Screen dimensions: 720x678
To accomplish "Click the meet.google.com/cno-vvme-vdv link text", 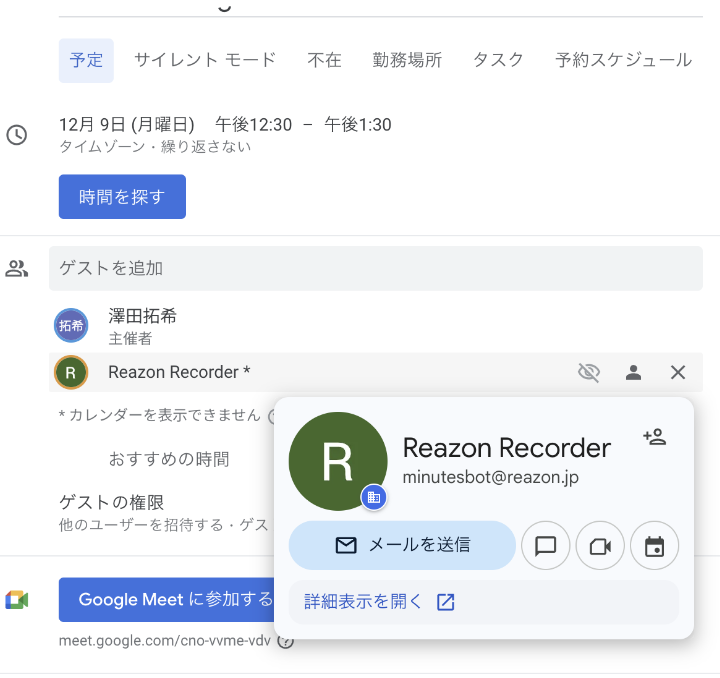I will coord(164,640).
